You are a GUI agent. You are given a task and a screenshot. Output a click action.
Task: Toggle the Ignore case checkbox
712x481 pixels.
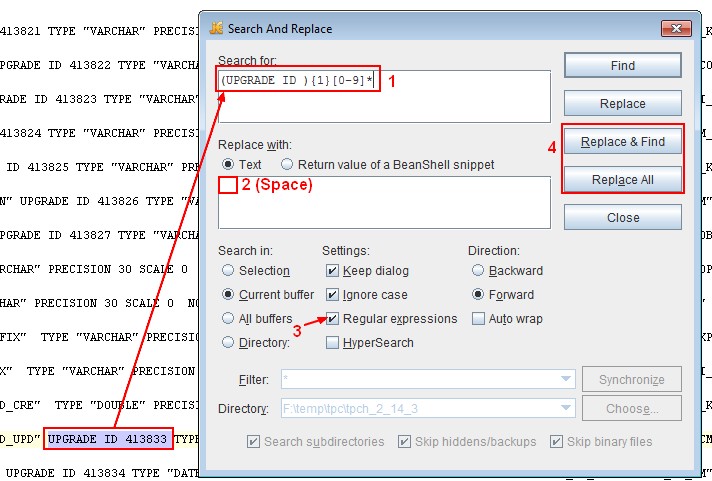(x=332, y=295)
